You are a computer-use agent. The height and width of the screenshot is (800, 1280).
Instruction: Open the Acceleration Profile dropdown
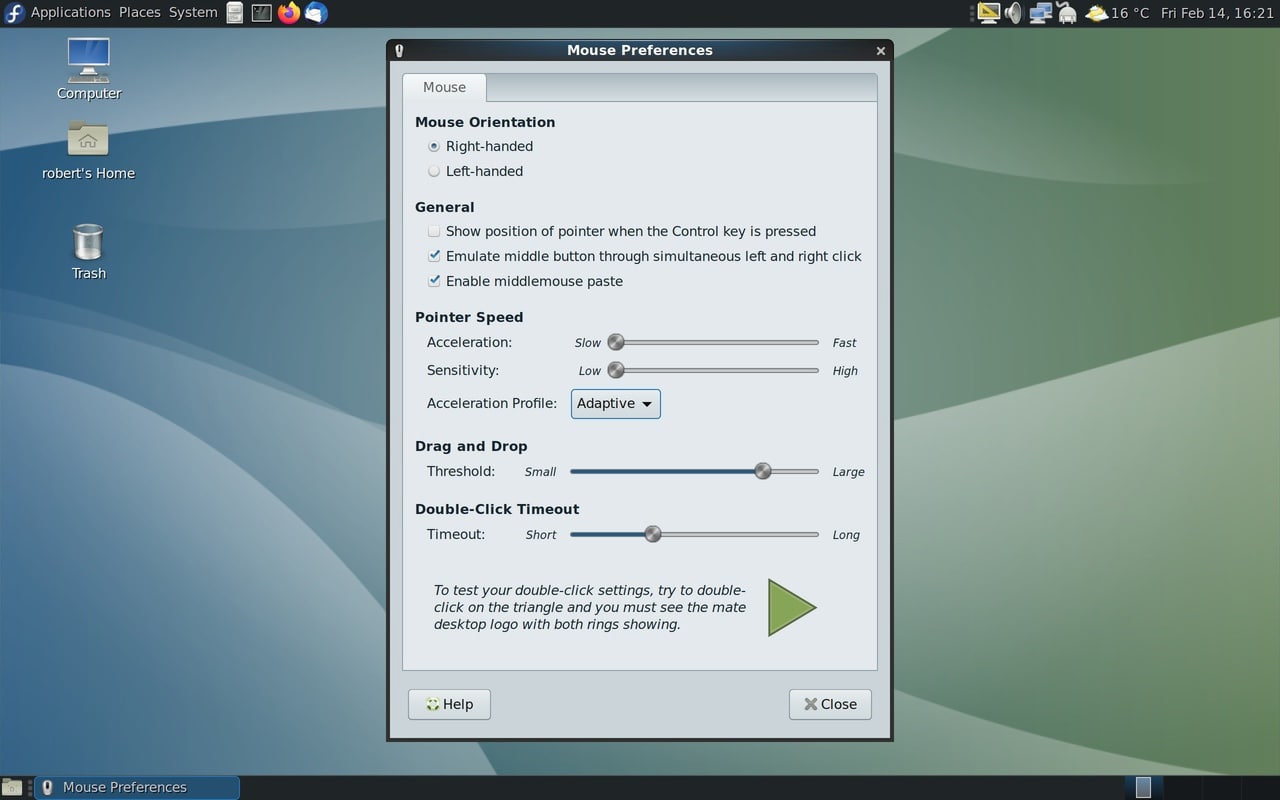pos(615,404)
